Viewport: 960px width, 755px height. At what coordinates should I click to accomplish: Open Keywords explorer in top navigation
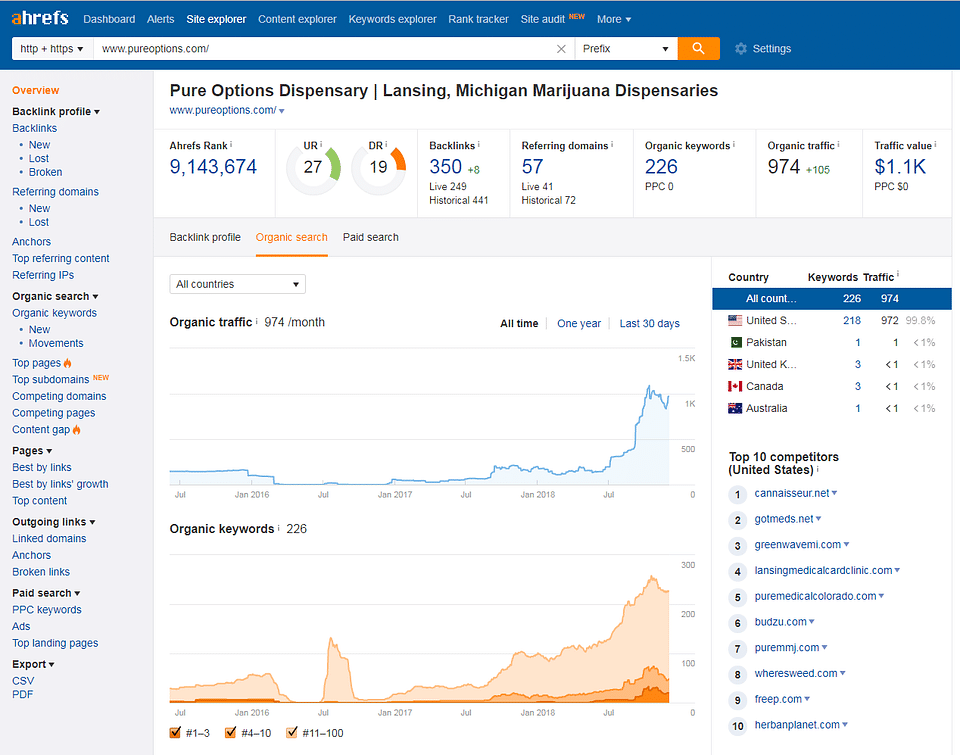392,19
